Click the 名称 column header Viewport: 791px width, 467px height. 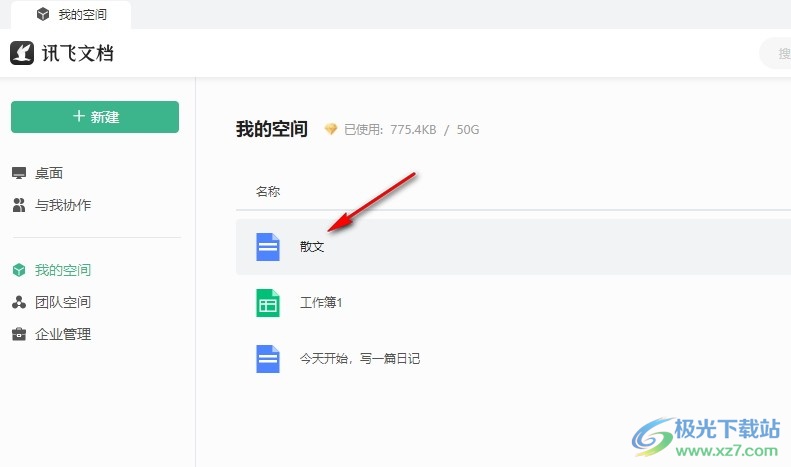(x=268, y=192)
